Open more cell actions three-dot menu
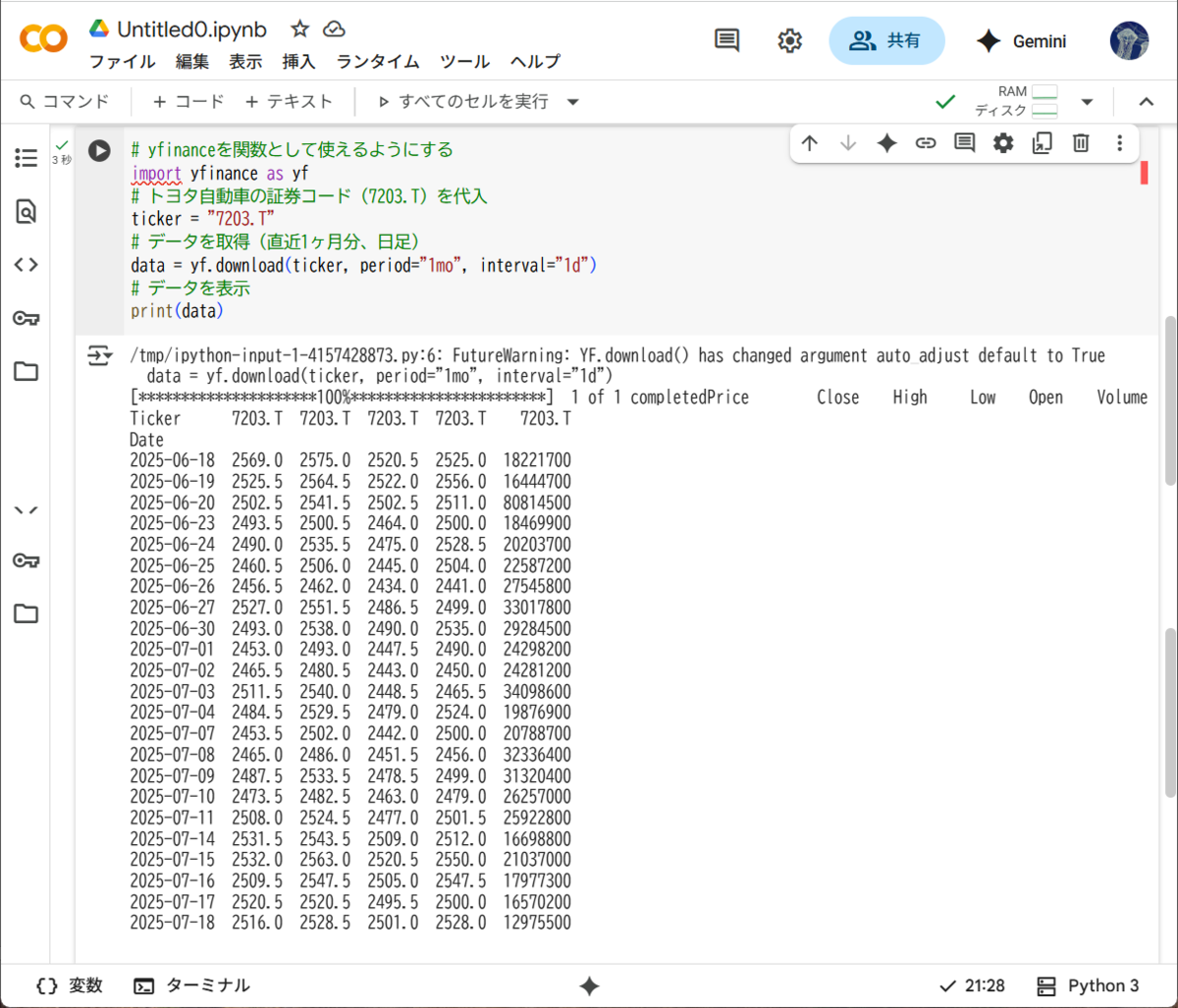This screenshot has width=1178, height=1008. (x=1119, y=143)
